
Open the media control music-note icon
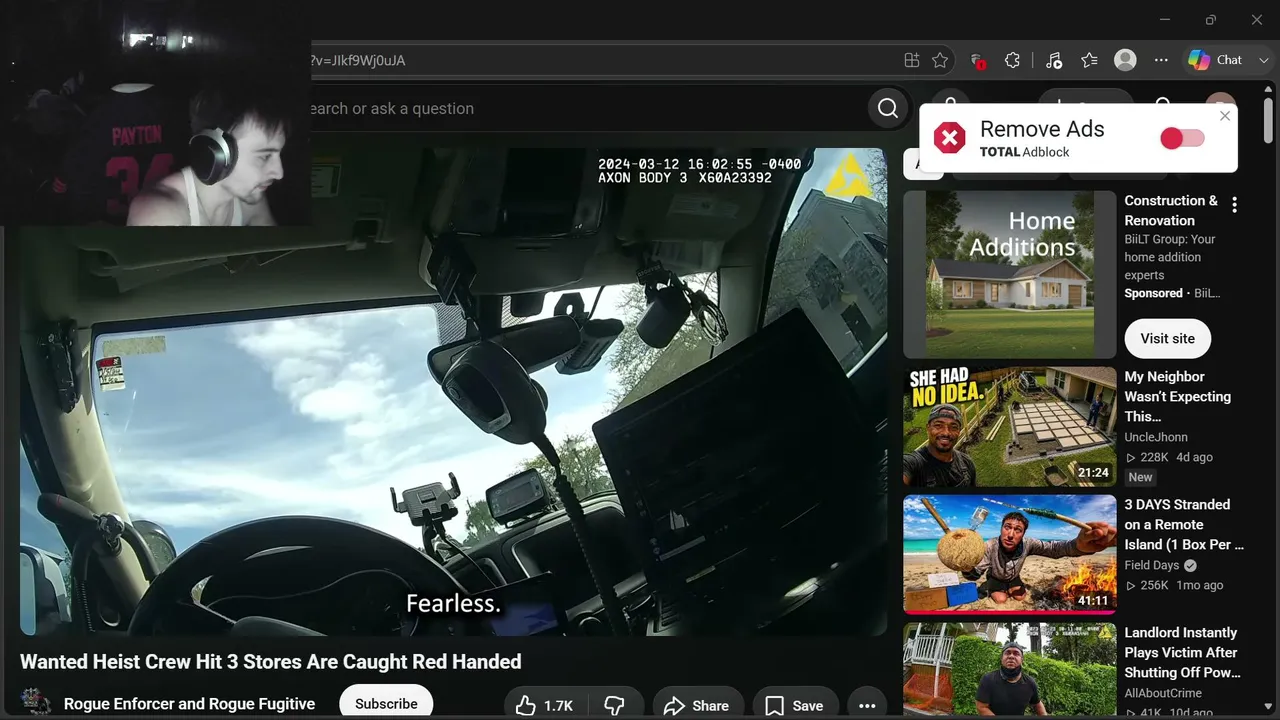coord(1053,60)
